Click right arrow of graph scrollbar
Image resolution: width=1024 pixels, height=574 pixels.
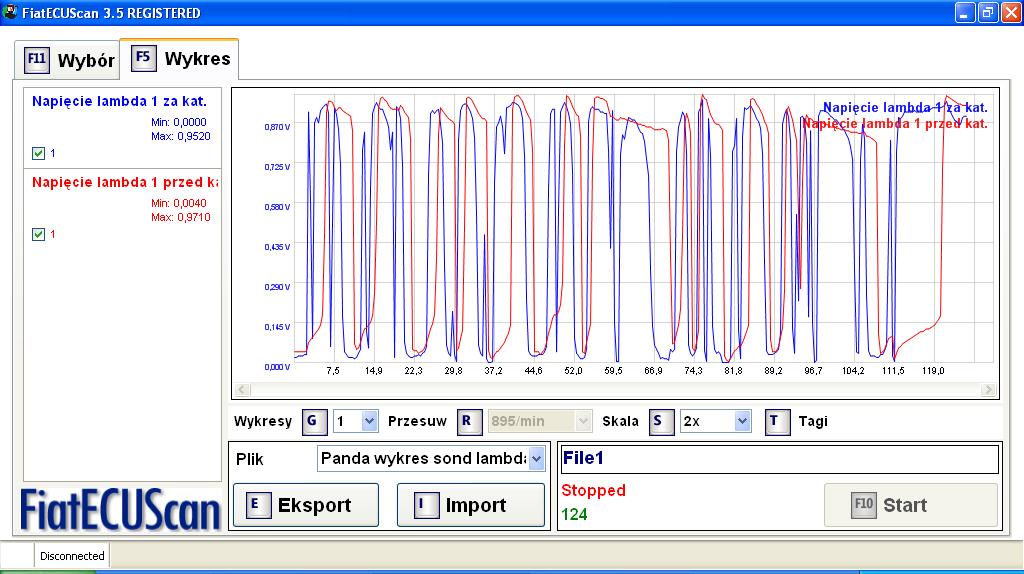point(989,390)
